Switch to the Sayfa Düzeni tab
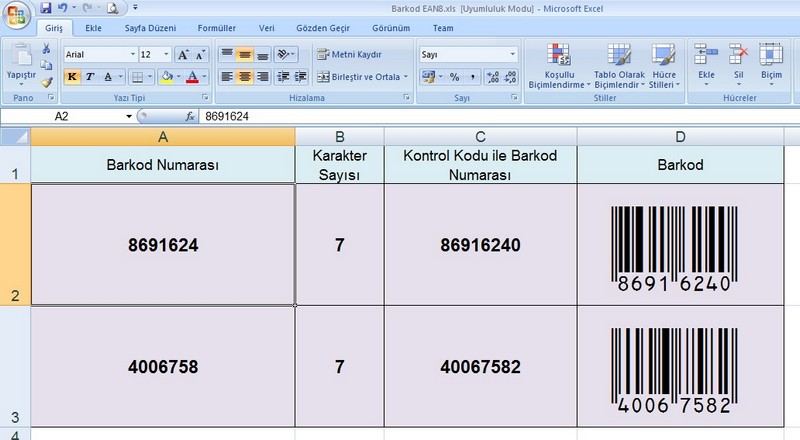 [151, 28]
